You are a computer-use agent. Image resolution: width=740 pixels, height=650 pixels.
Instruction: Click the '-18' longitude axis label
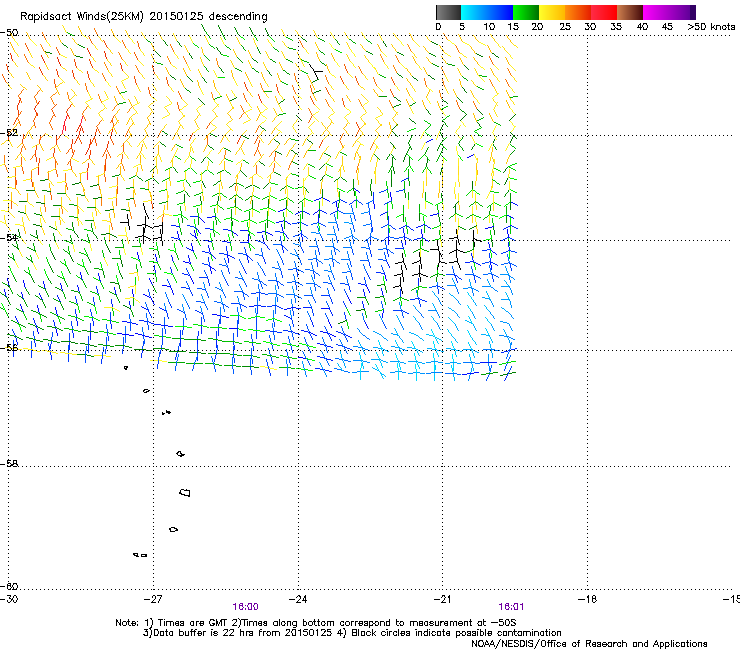click(587, 599)
